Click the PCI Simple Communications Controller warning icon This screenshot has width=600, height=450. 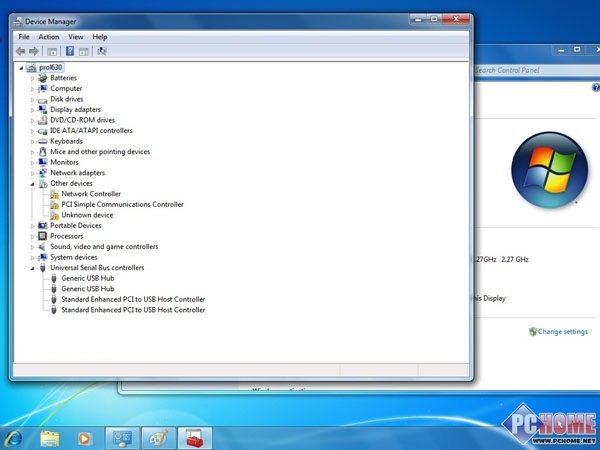click(x=54, y=205)
